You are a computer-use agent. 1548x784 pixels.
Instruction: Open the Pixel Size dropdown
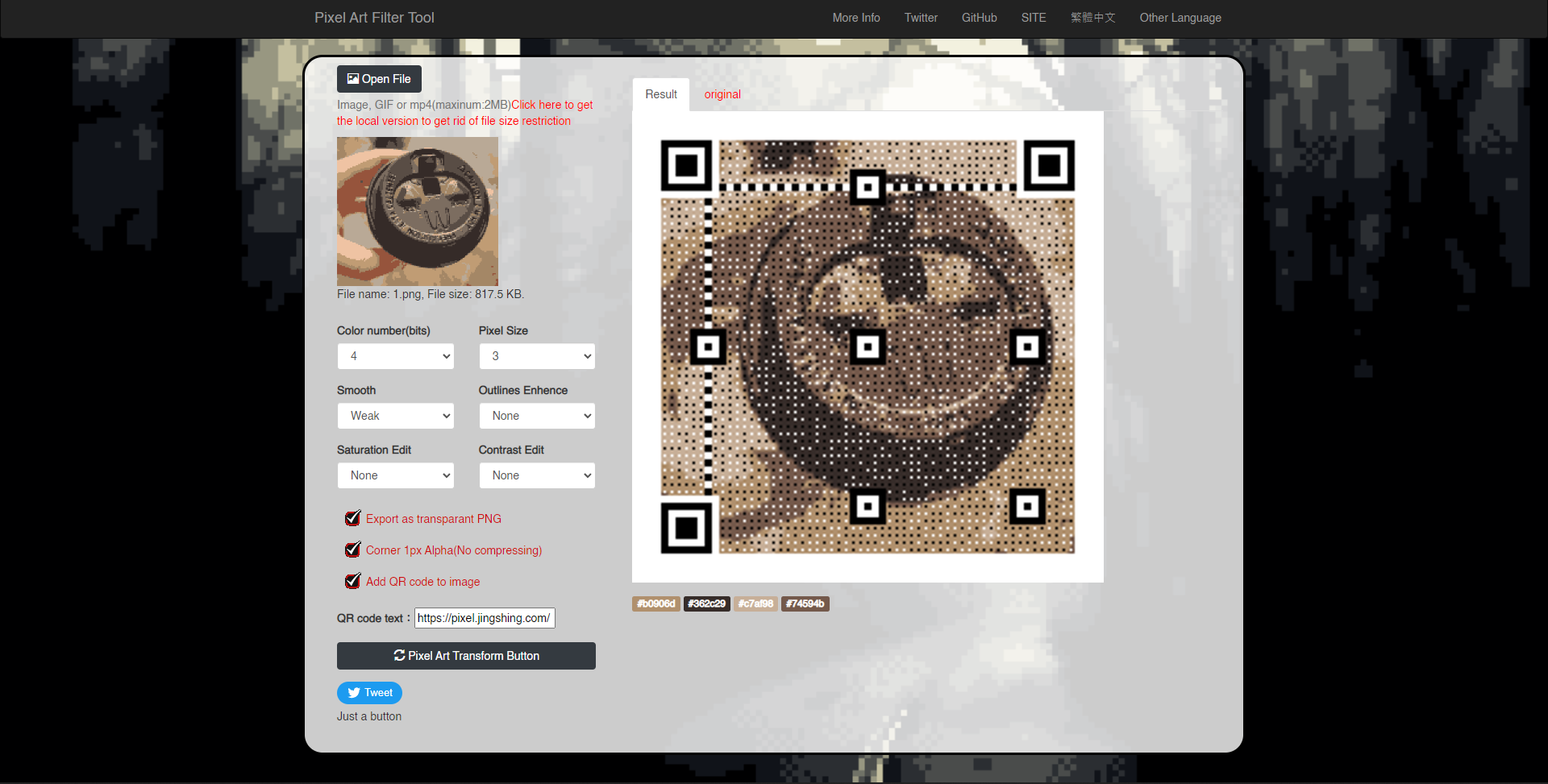pyautogui.click(x=537, y=356)
